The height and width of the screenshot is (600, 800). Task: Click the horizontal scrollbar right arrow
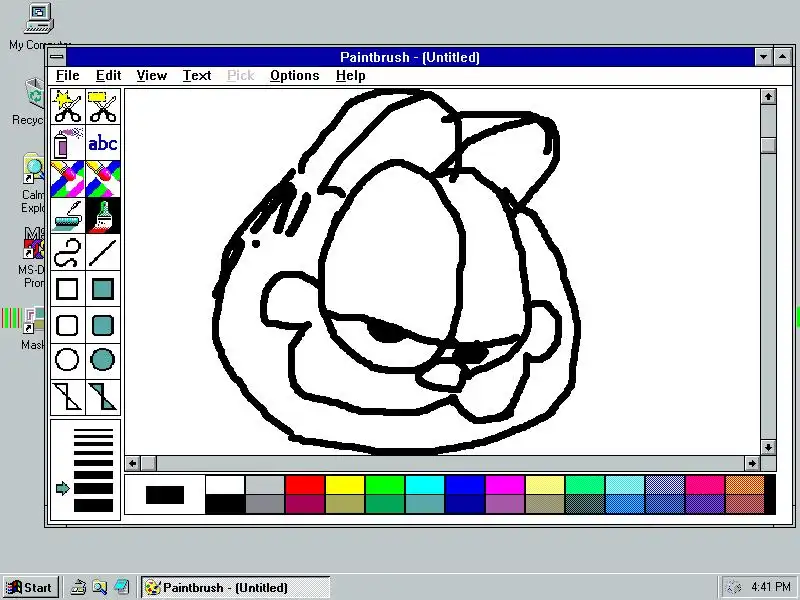[752, 463]
